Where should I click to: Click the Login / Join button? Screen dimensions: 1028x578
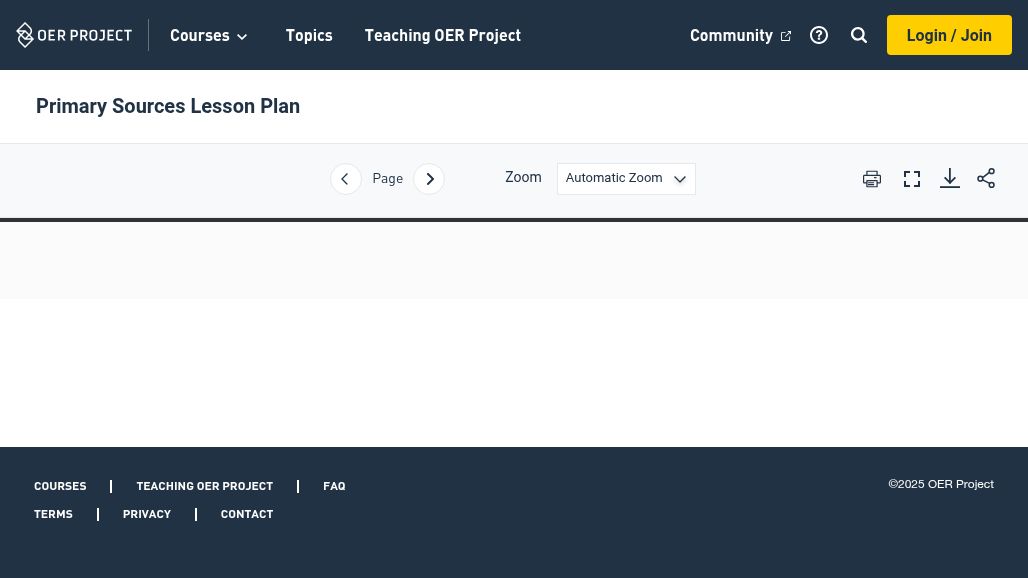949,35
